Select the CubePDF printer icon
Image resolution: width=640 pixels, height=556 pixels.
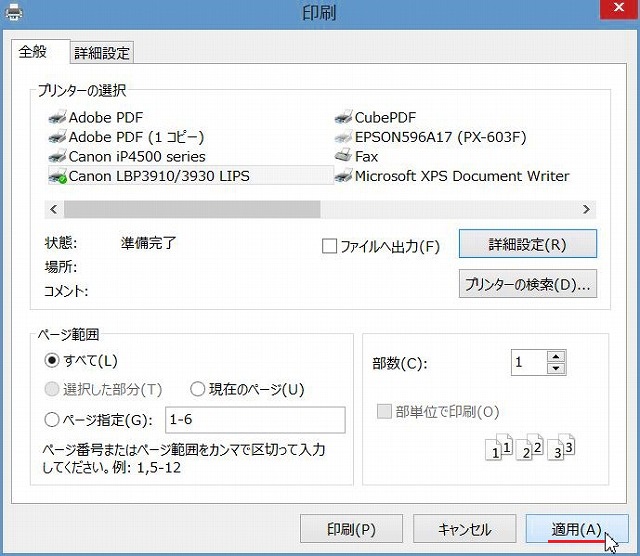343,118
